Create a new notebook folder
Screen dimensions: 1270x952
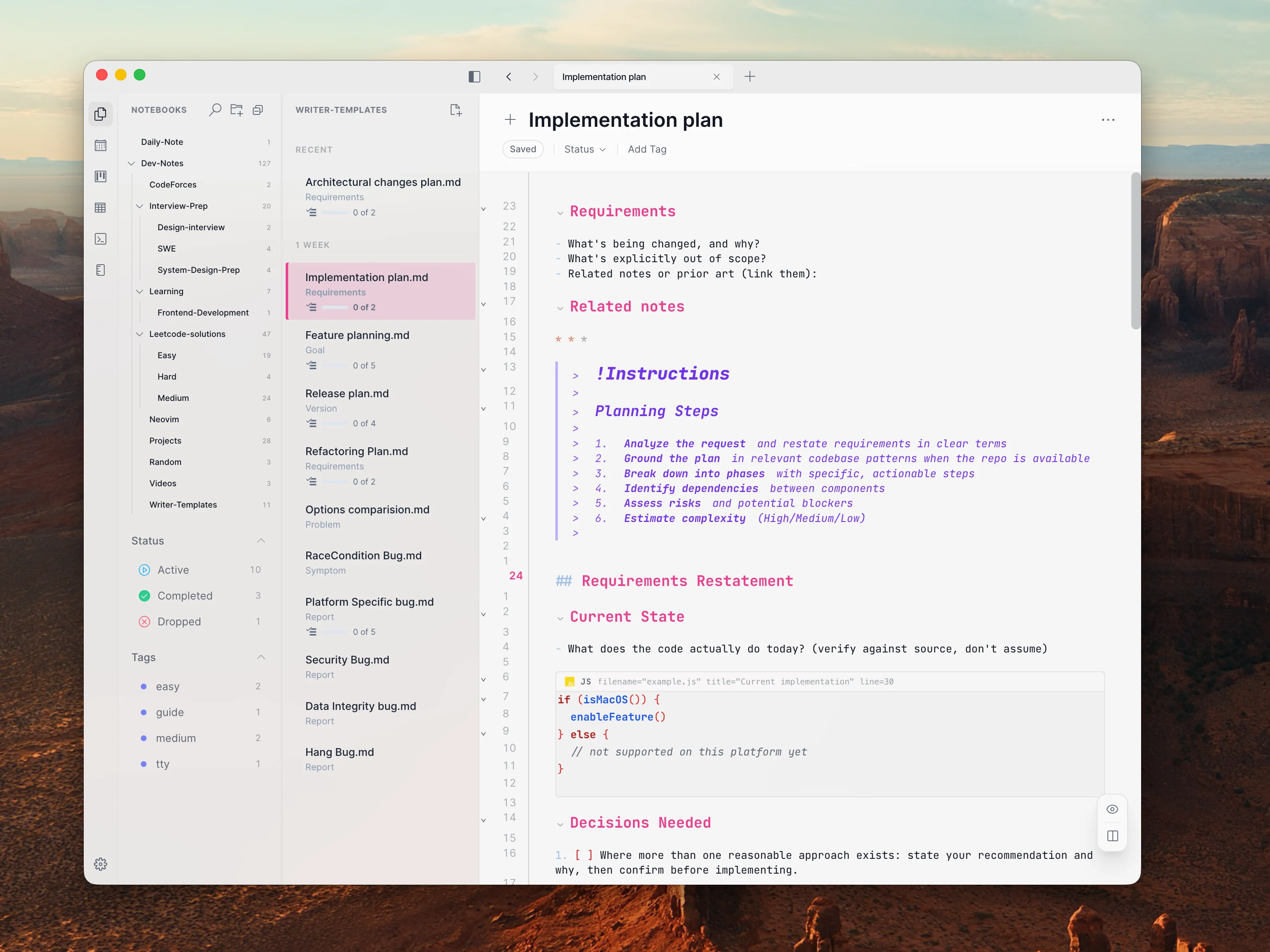tap(236, 110)
